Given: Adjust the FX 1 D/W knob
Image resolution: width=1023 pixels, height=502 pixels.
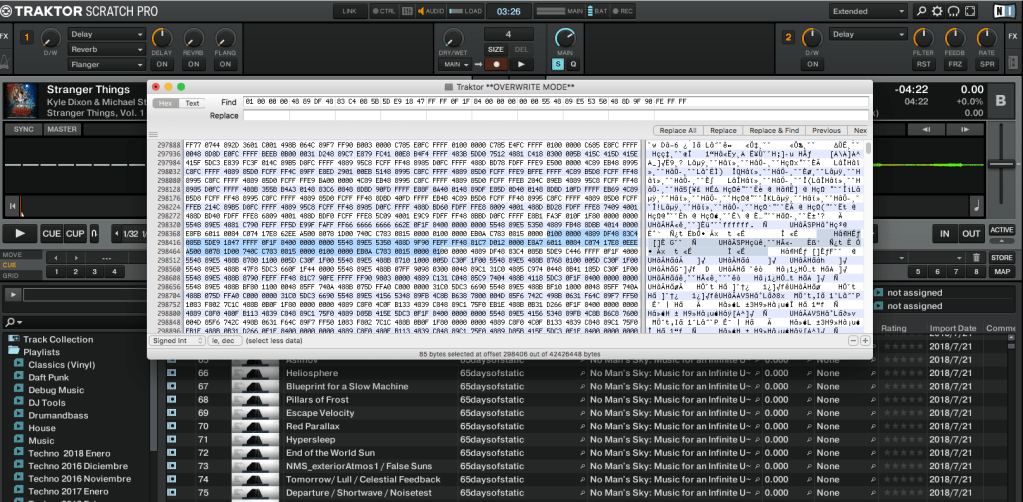Looking at the screenshot, I should 50,39.
